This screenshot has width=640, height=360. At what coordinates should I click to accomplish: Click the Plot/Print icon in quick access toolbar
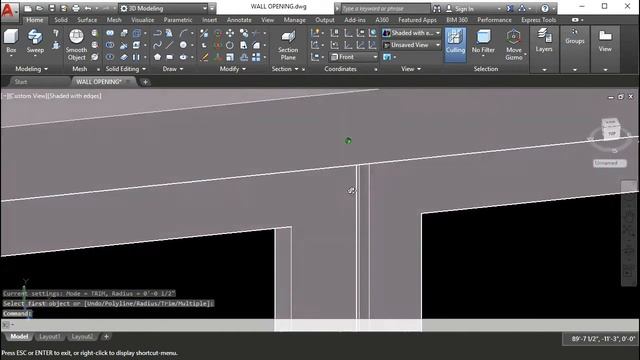pyautogui.click(x=76, y=8)
